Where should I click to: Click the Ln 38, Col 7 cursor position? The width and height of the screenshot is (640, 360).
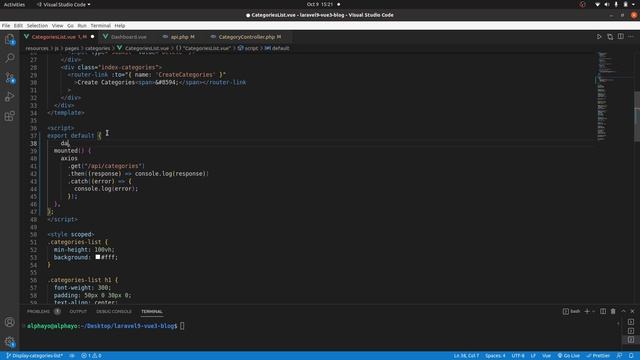pyautogui.click(x=467, y=356)
